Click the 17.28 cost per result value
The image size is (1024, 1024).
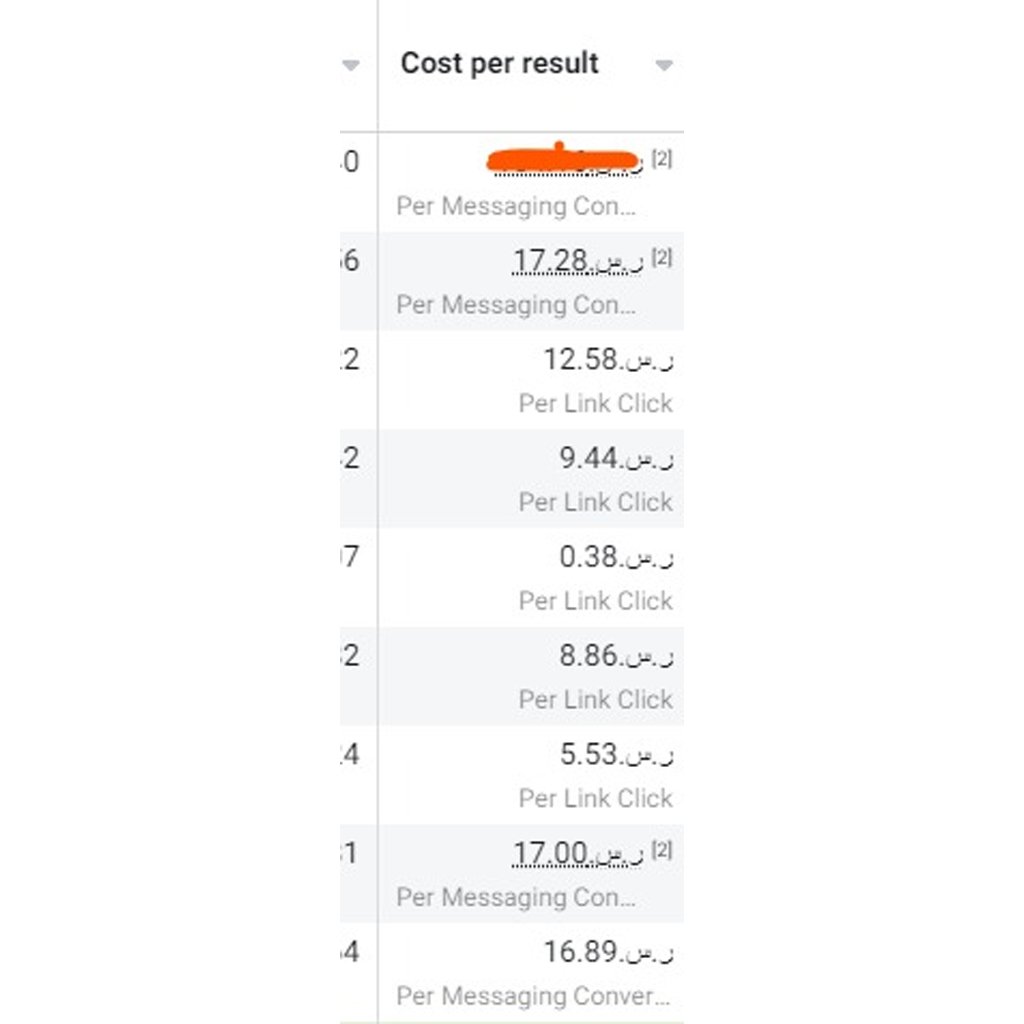click(577, 261)
